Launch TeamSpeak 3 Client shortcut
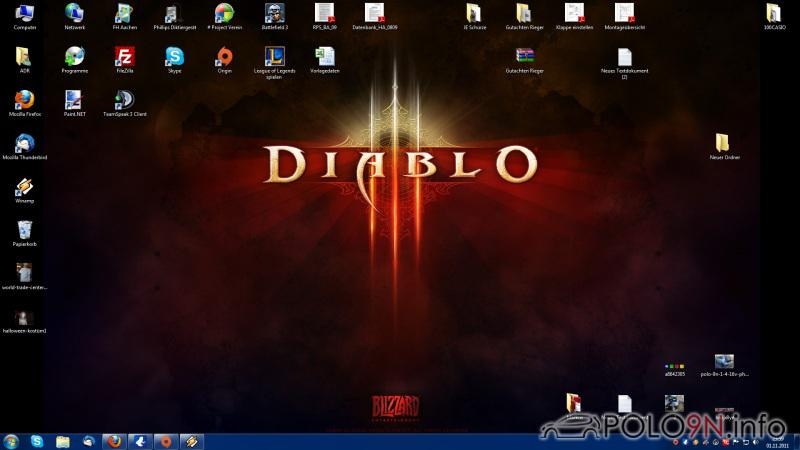This screenshot has width=800, height=450. [x=124, y=103]
